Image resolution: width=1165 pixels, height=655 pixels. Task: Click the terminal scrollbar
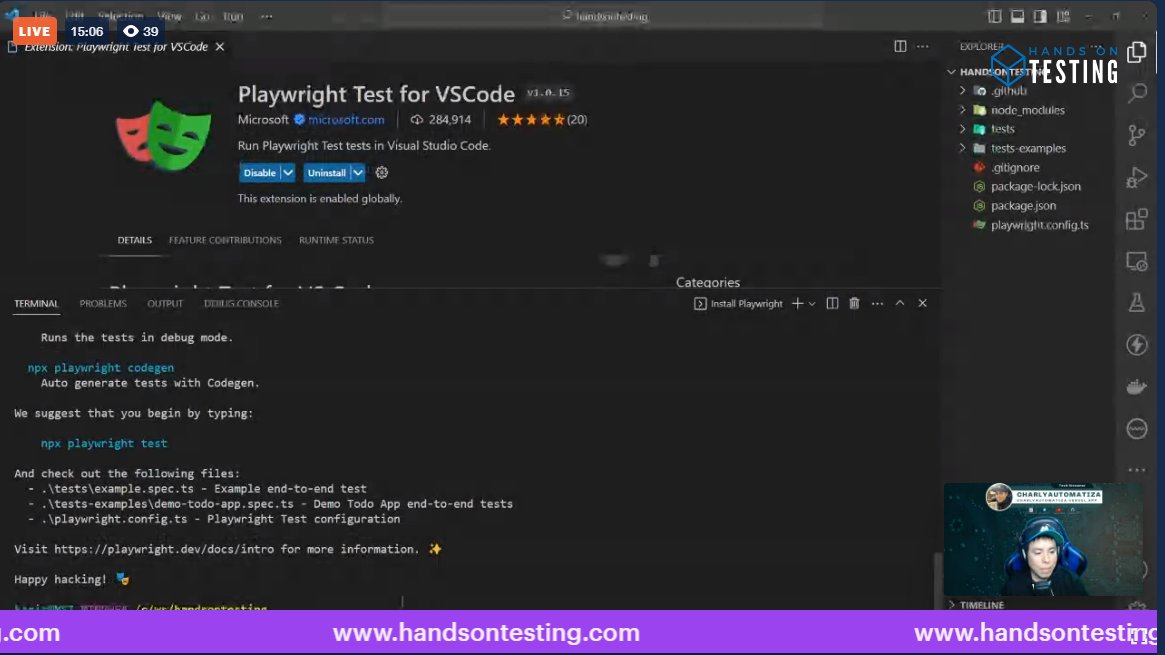[937, 579]
